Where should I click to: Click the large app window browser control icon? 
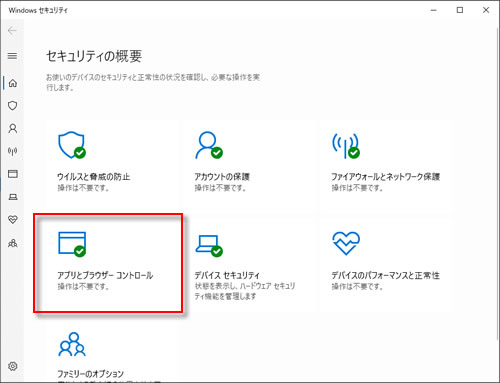[72, 244]
